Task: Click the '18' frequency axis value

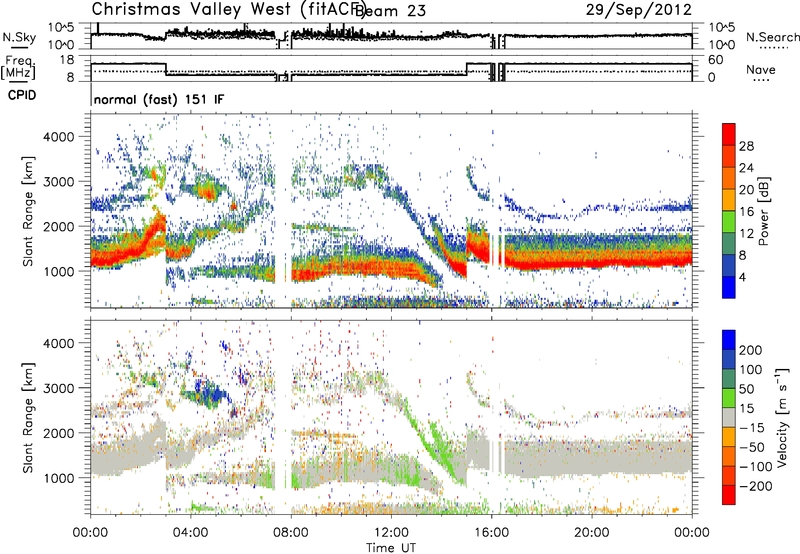Action: click(x=67, y=60)
